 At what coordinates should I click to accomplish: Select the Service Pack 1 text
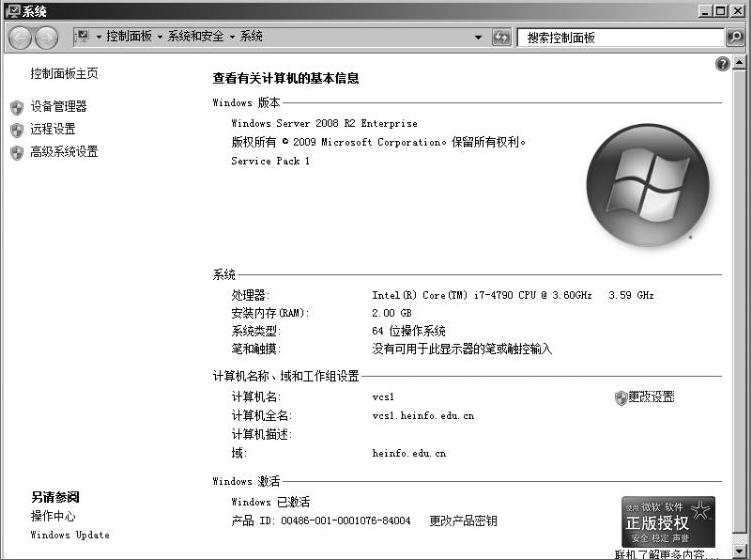click(x=270, y=161)
